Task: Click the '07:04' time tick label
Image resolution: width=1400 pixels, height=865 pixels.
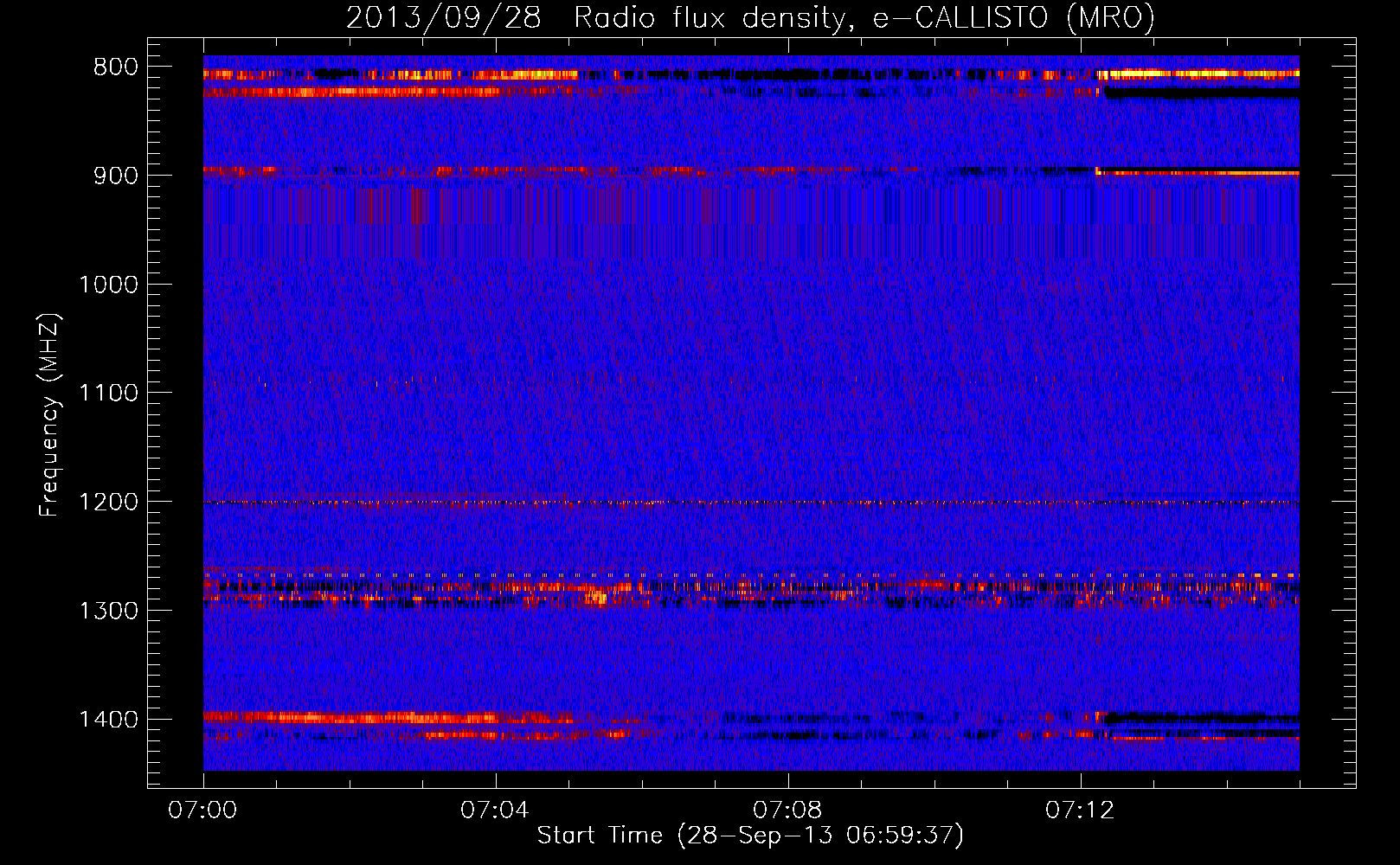Action: coord(495,811)
